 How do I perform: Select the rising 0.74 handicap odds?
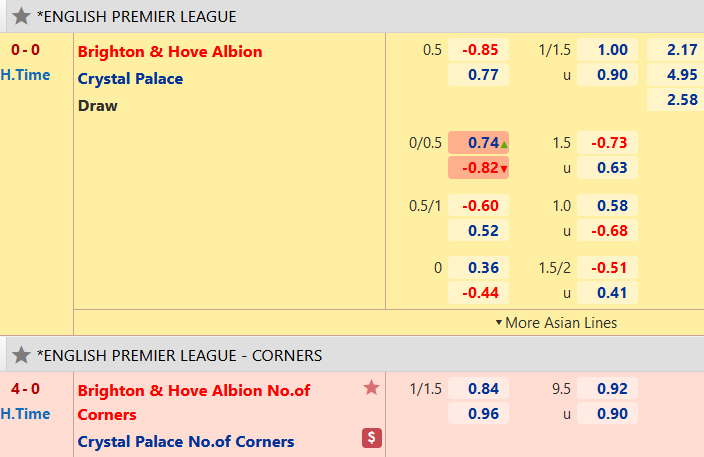click(x=479, y=143)
